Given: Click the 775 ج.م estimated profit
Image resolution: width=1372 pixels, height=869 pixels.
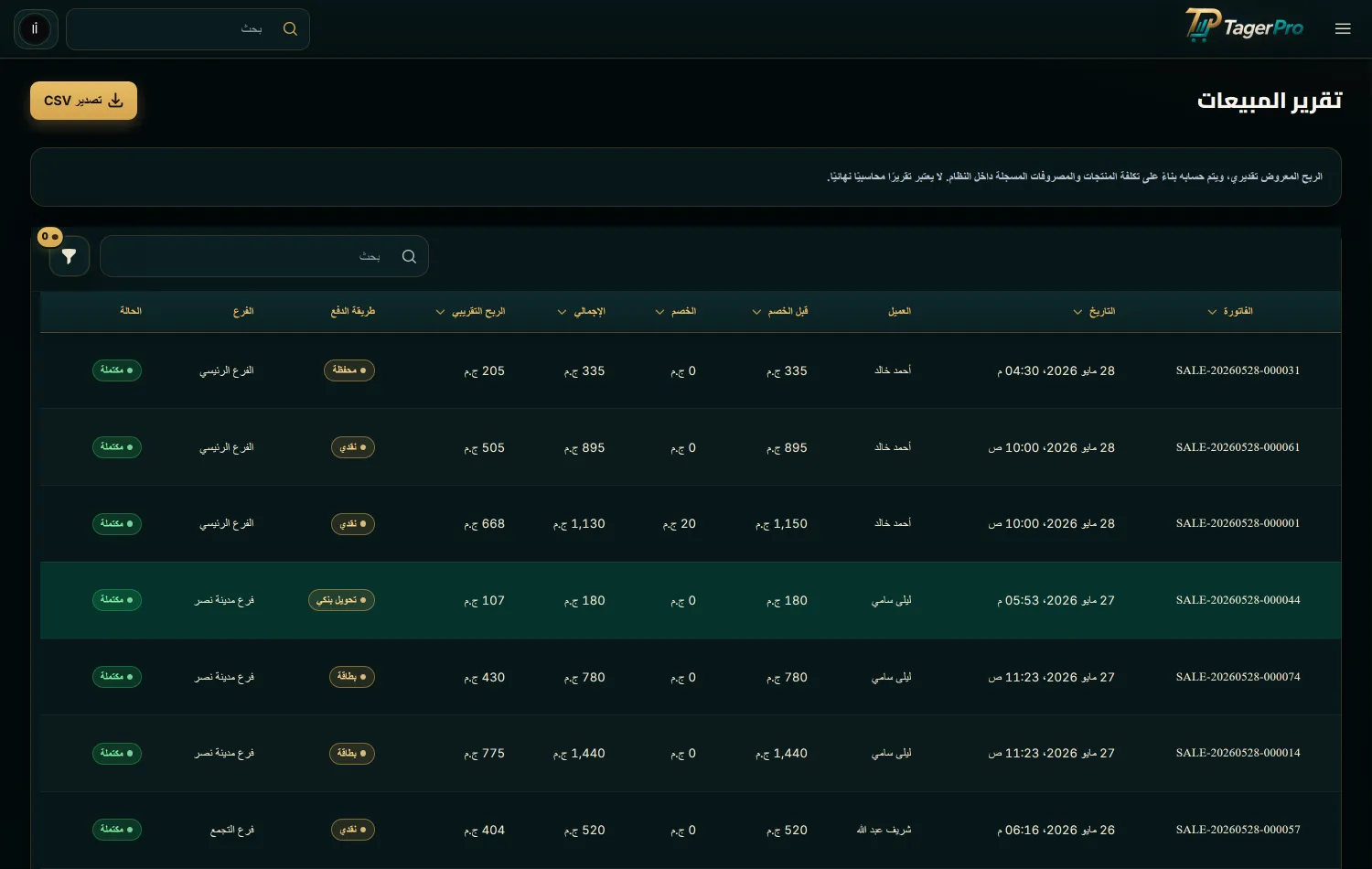Looking at the screenshot, I should click(x=484, y=753).
